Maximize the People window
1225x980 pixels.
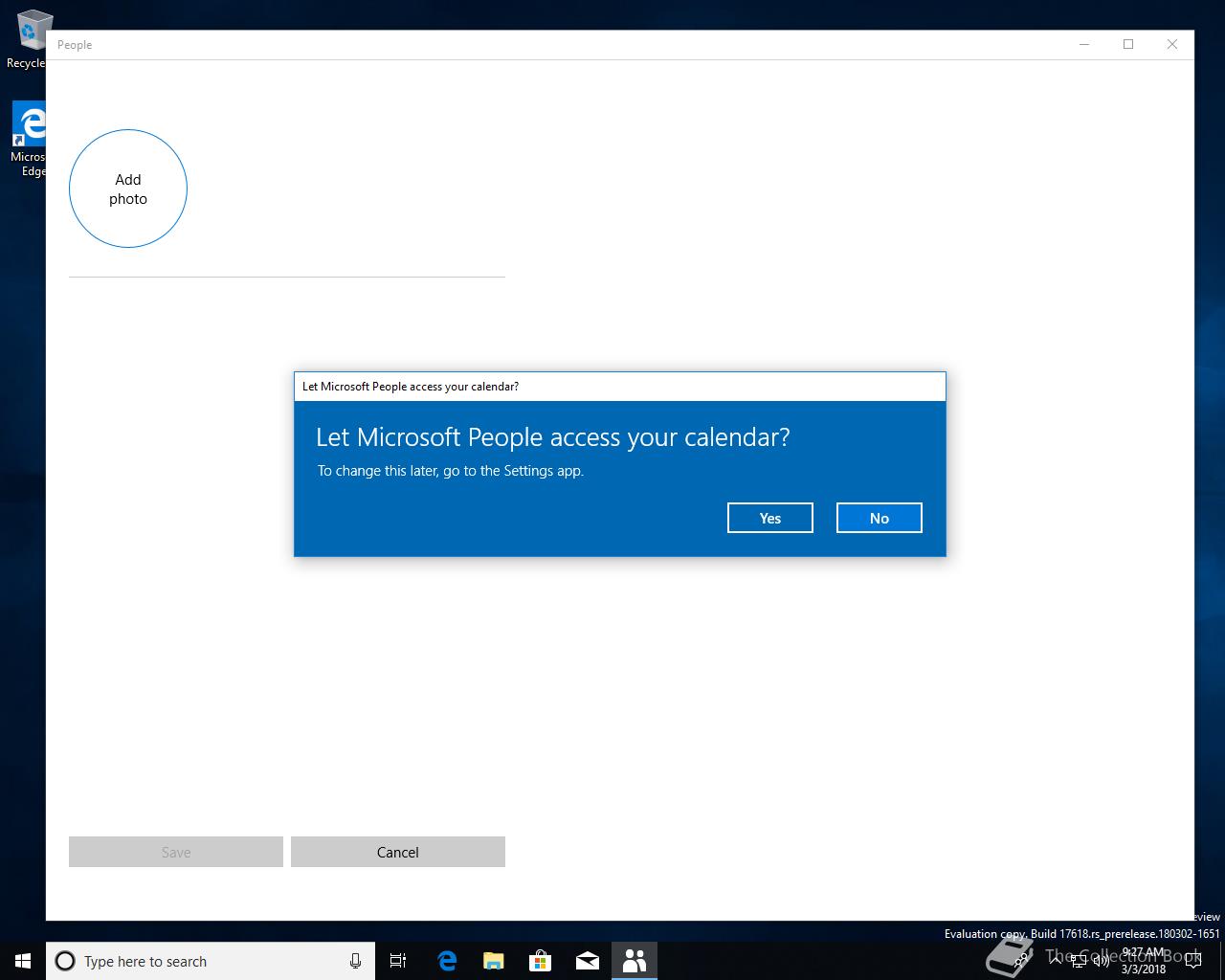(1128, 44)
